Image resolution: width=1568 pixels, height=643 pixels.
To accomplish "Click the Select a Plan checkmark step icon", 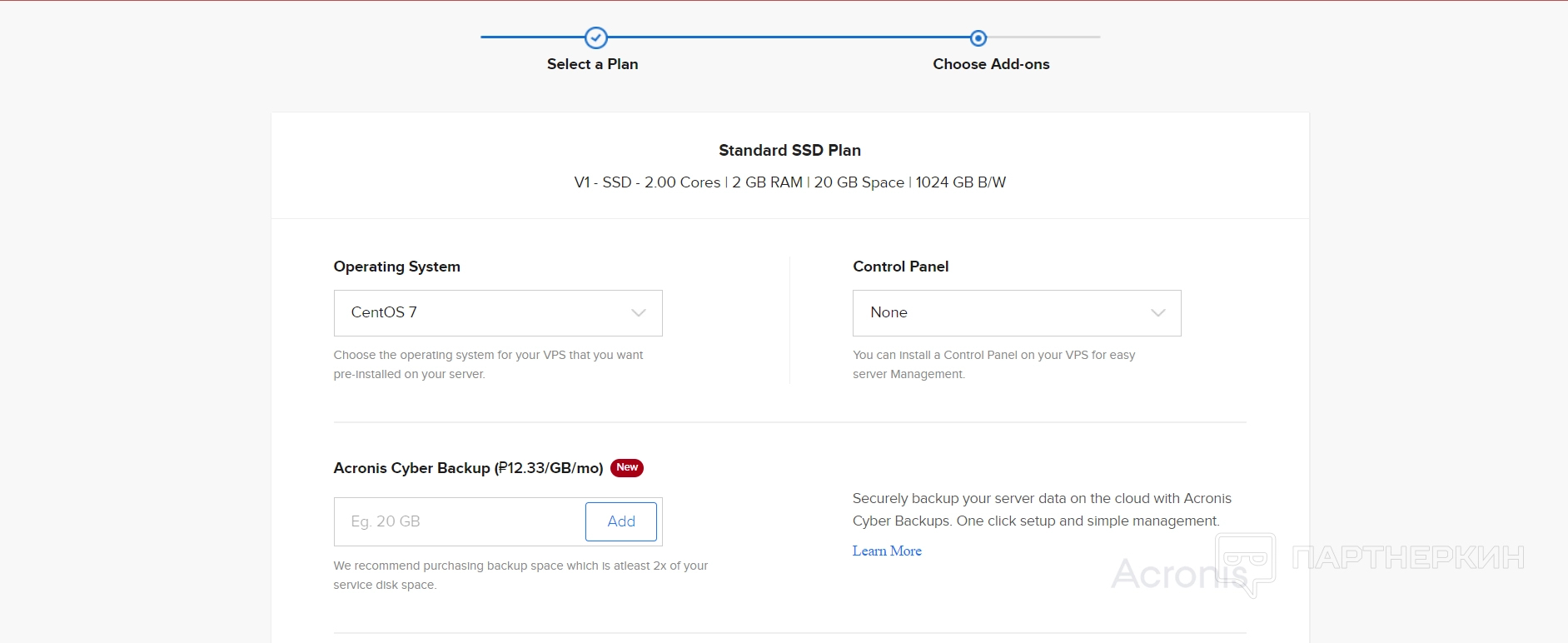I will pos(596,37).
